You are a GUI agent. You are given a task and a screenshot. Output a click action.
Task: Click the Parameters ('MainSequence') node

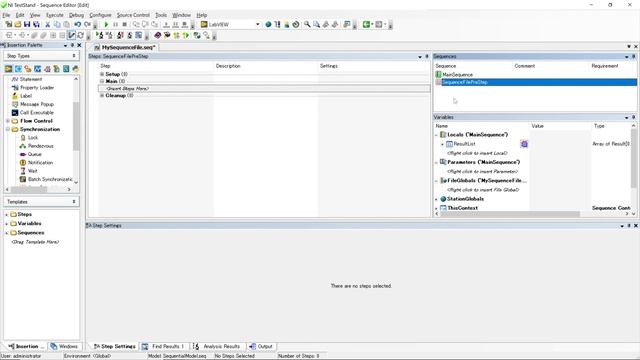point(484,162)
